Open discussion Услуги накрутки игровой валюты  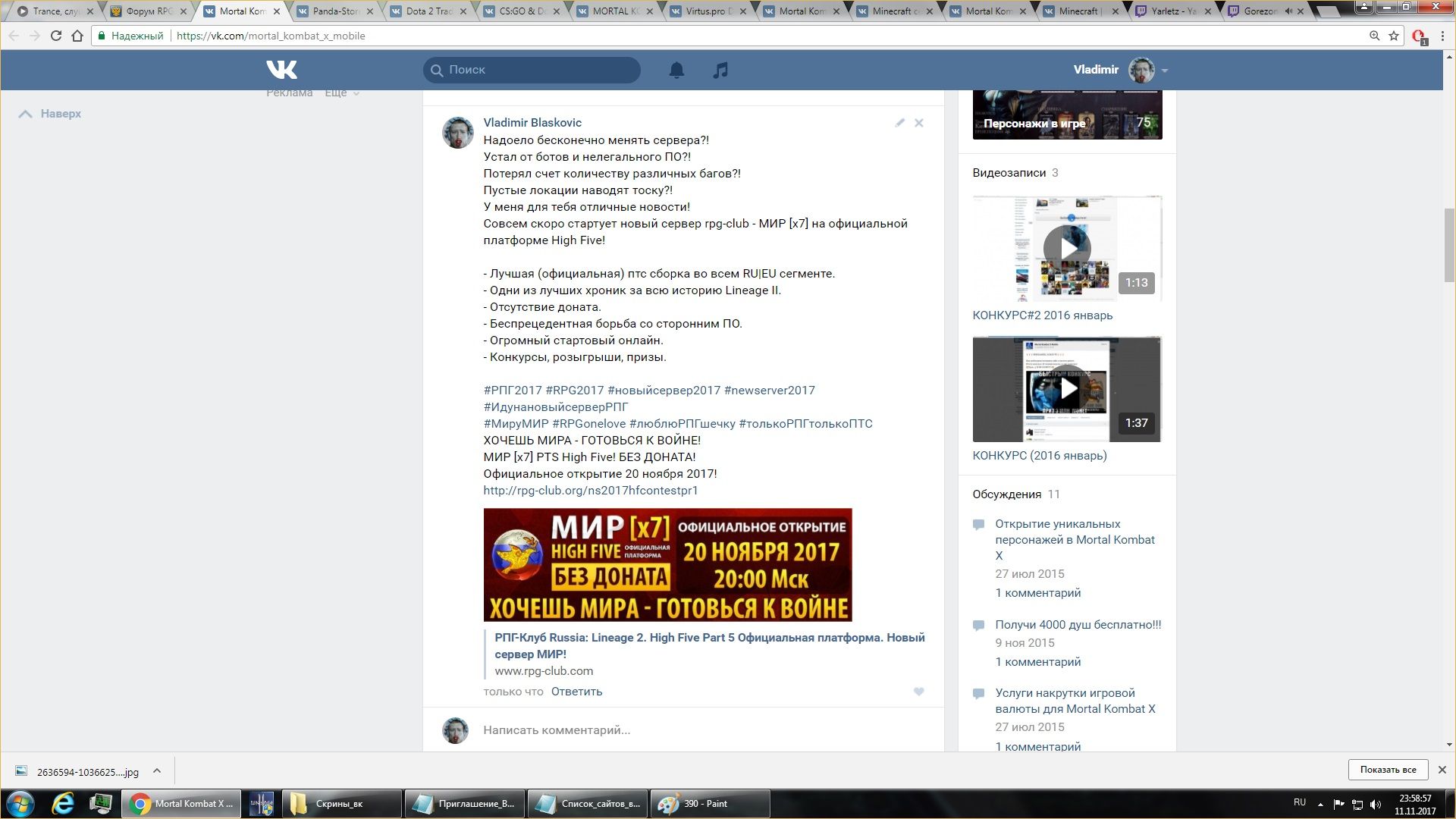click(x=1075, y=701)
